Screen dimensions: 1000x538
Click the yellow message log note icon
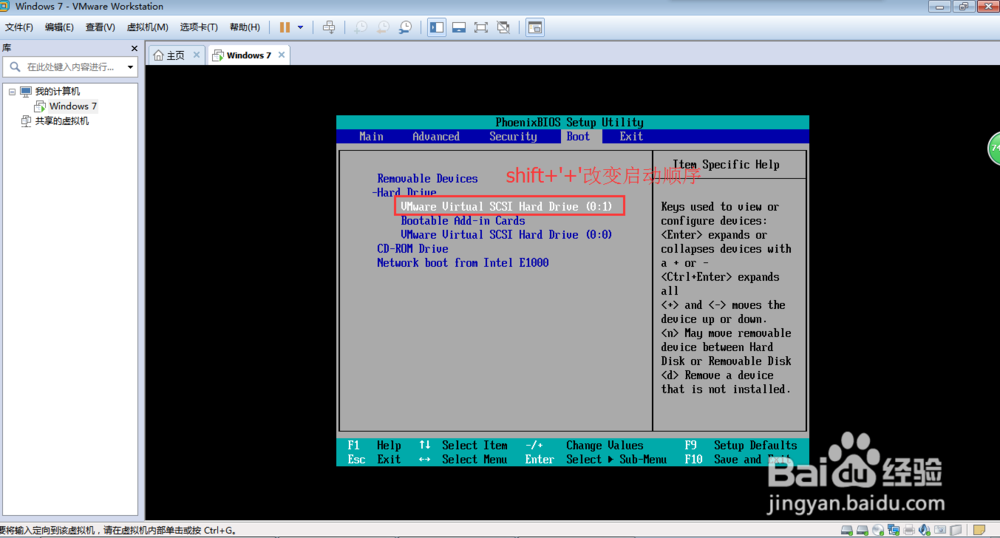click(980, 530)
